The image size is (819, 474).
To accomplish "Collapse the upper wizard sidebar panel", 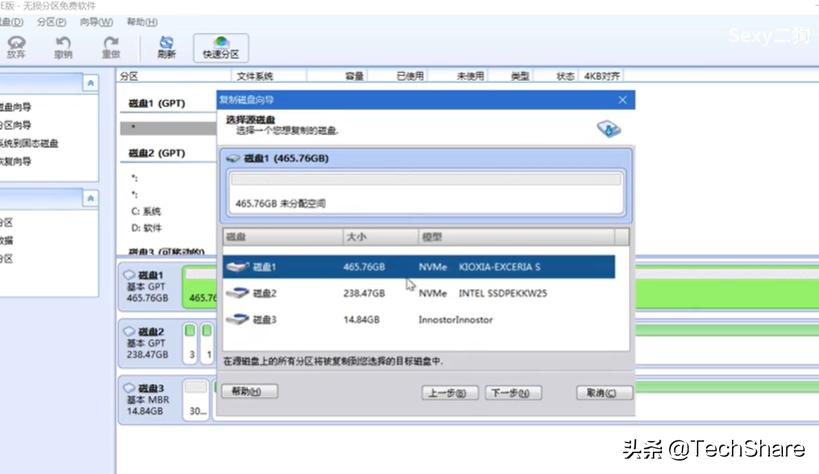I will 90,83.
